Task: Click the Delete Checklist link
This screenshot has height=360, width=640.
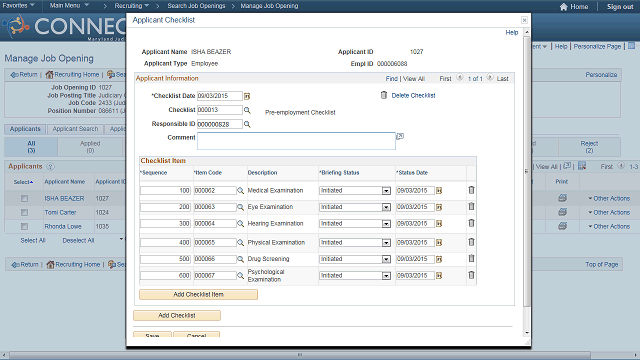Action: [x=413, y=96]
